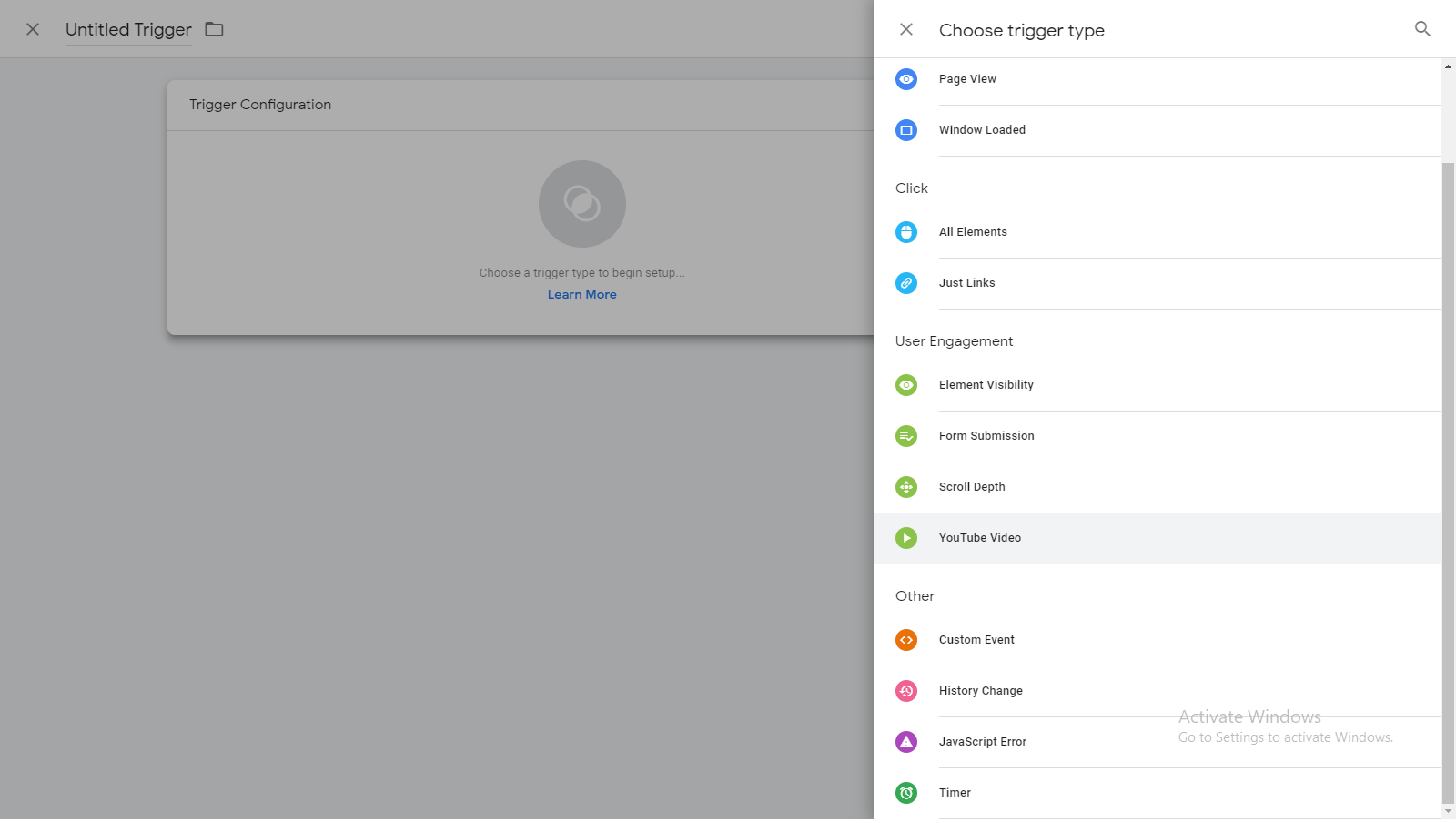Select the Custom Event trigger
This screenshot has height=823, width=1456.
1158,640
